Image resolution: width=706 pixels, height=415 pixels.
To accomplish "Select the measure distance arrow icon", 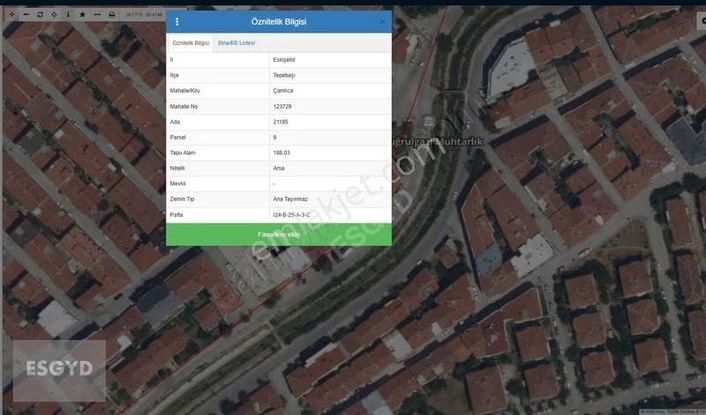I will point(96,15).
